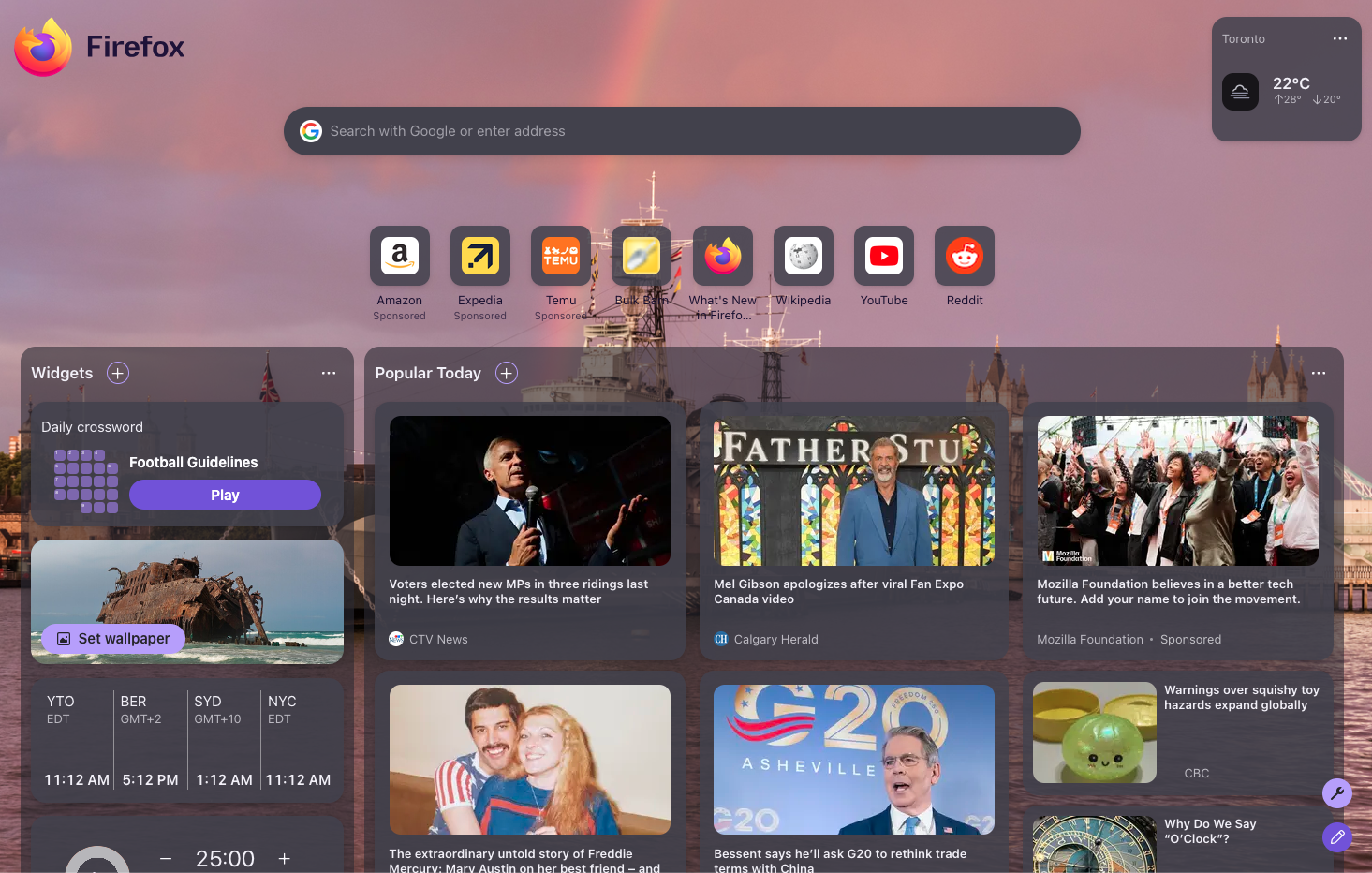Open the Widgets section options menu
1372x873 pixels.
(x=329, y=373)
